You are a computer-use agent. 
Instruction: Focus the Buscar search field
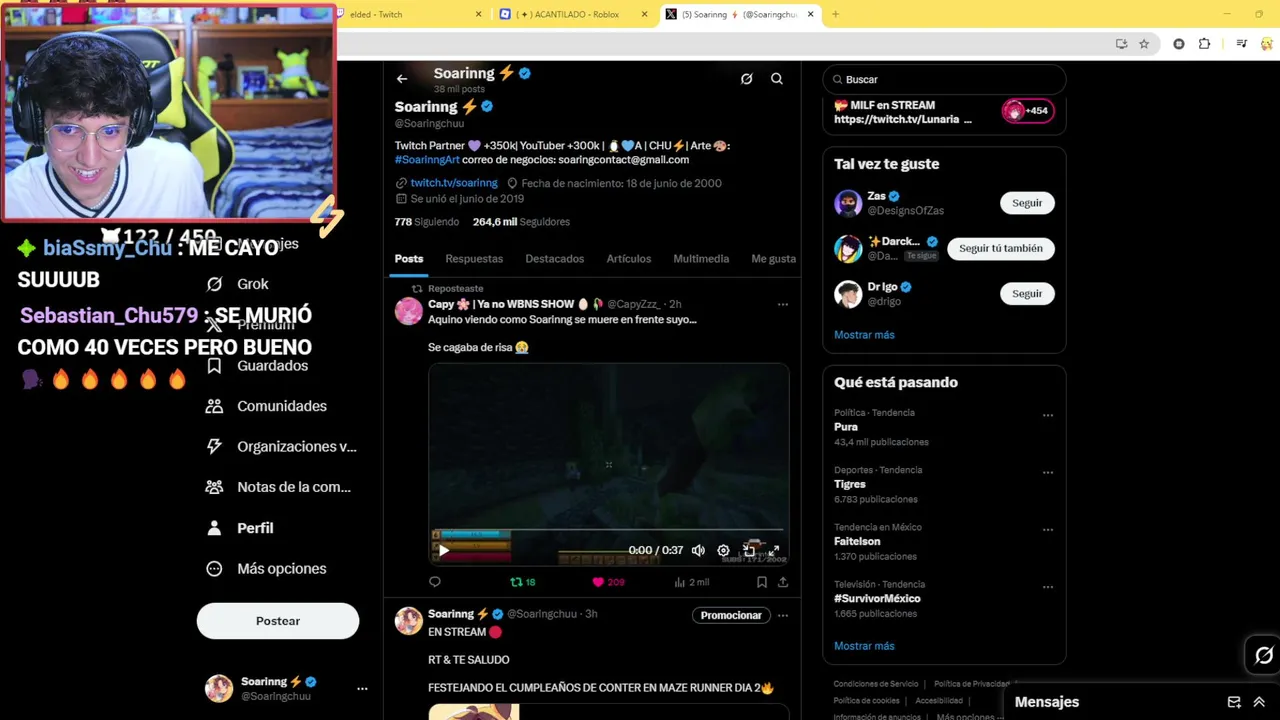pyautogui.click(x=944, y=79)
